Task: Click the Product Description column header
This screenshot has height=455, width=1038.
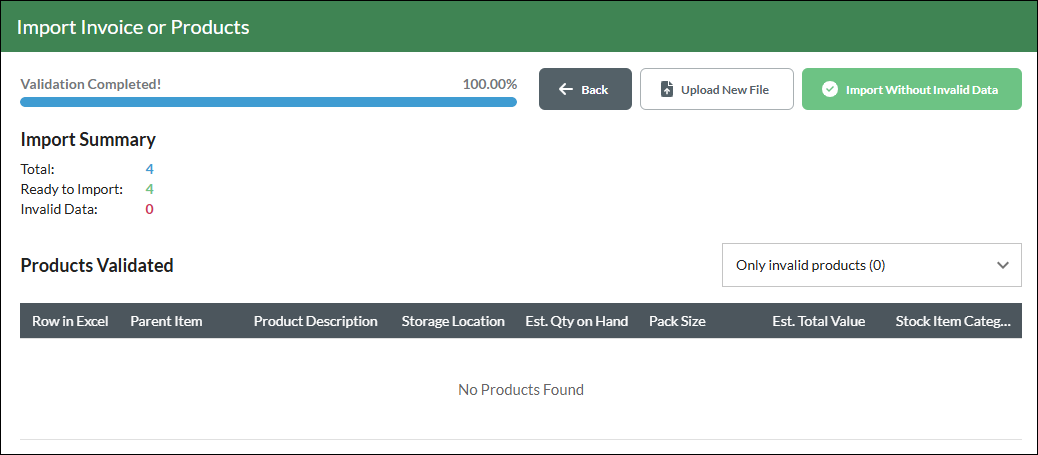Action: pyautogui.click(x=316, y=321)
